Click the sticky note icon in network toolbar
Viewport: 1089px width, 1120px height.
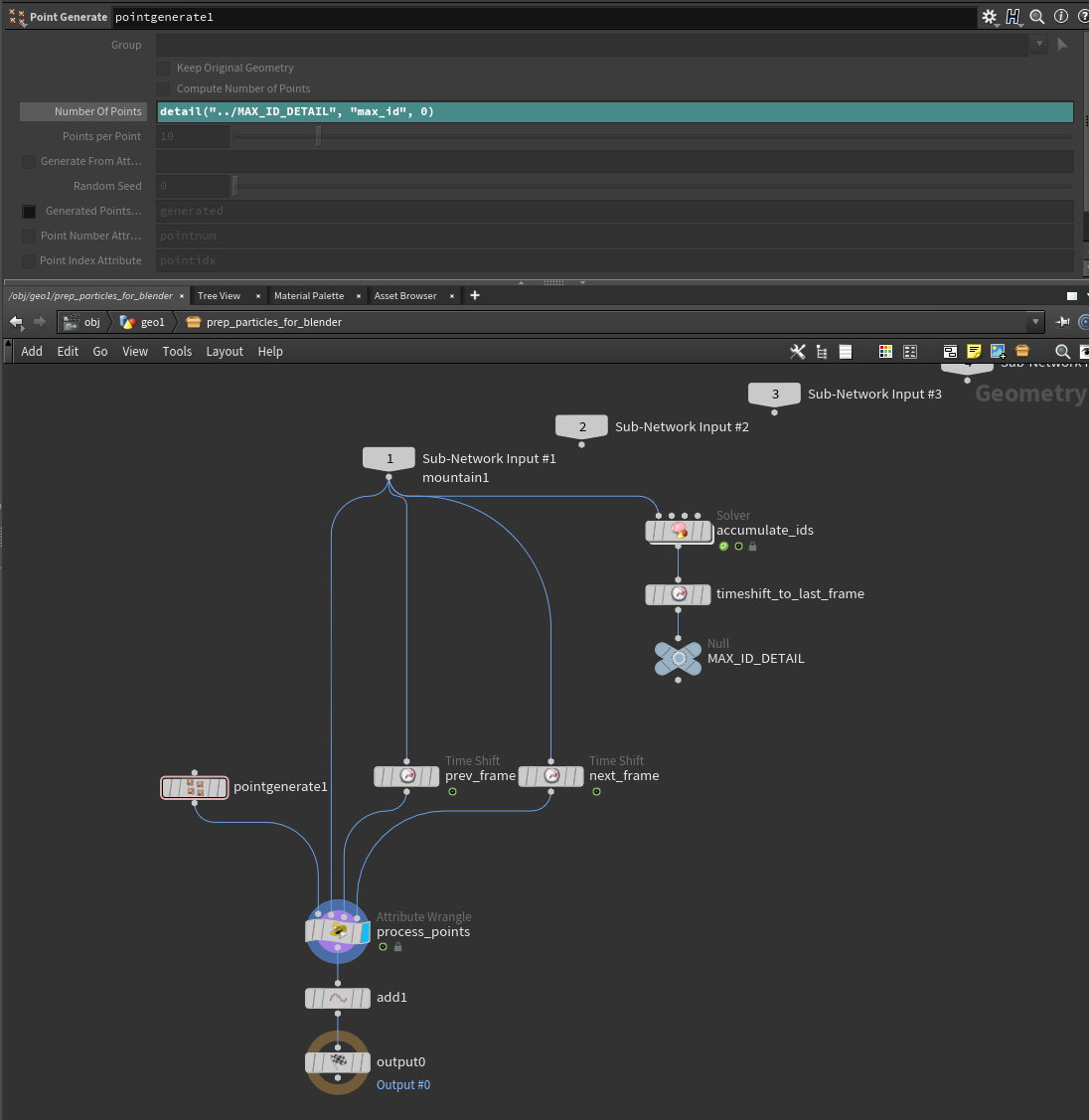click(974, 352)
